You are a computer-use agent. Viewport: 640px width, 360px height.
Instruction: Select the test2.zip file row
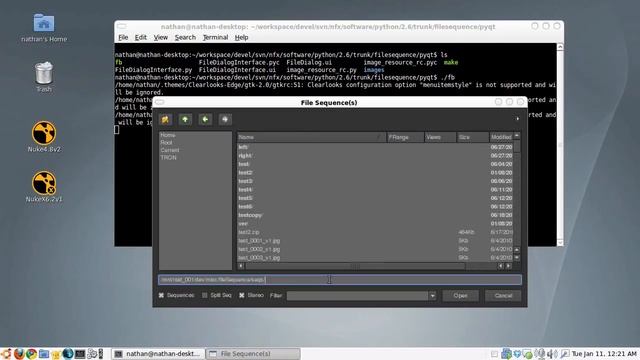click(375, 232)
